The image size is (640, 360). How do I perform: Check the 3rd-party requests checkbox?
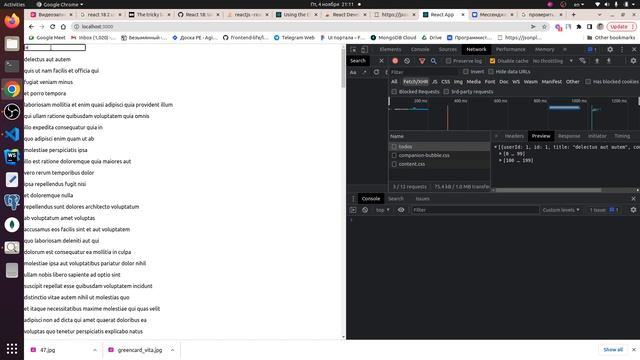[446, 92]
